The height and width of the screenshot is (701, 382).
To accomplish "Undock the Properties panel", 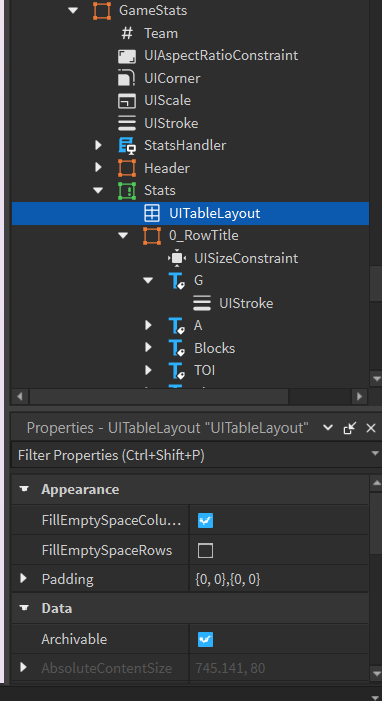I will (x=349, y=428).
